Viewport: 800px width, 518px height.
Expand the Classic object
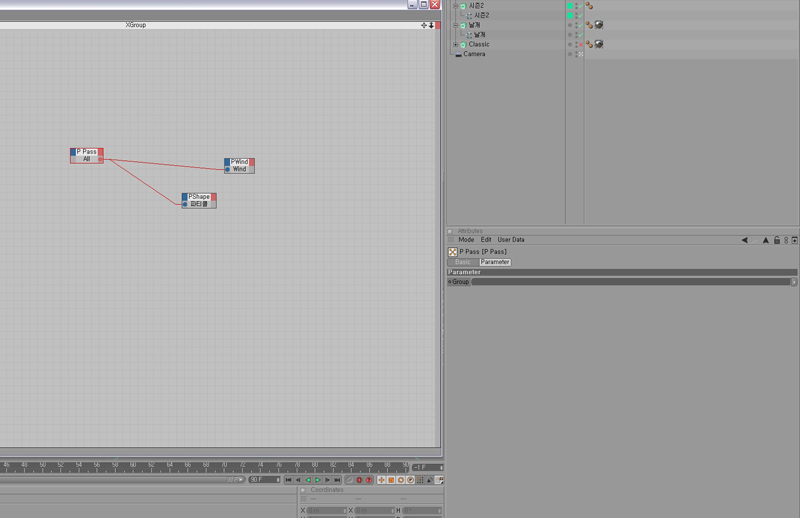[x=456, y=44]
